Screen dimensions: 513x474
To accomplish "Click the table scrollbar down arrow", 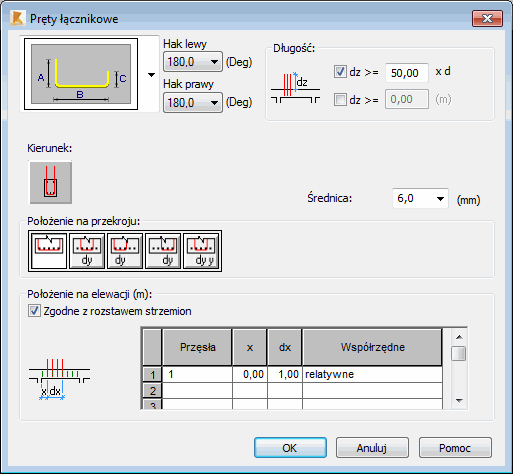I will click(x=459, y=401).
